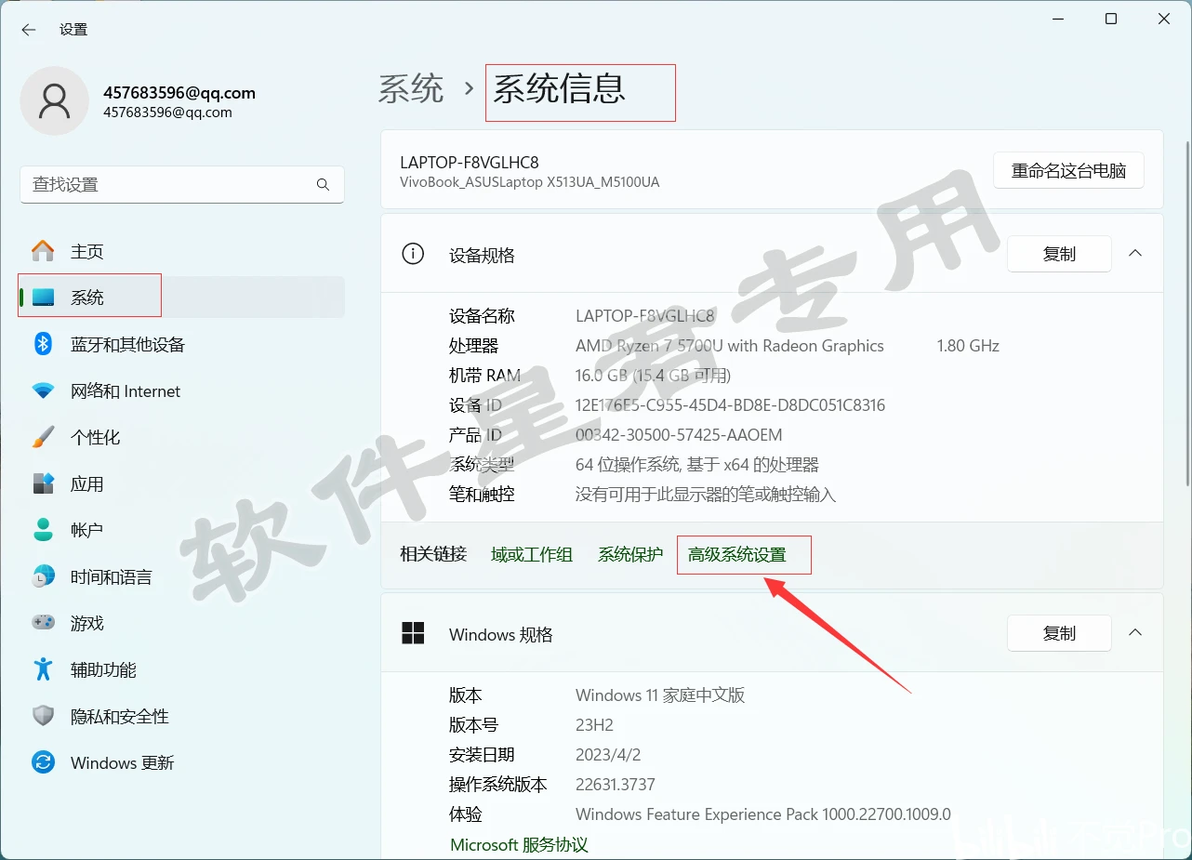This screenshot has height=860, width=1192.
Task: Click the install date 2023/4/2
Action: click(608, 754)
